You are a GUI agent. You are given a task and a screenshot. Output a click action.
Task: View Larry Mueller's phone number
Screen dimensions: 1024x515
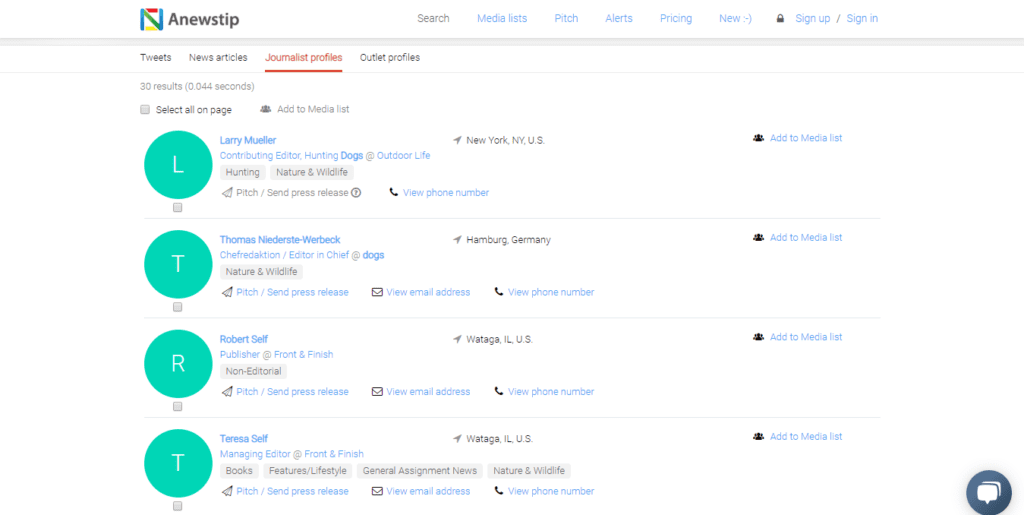(x=446, y=193)
